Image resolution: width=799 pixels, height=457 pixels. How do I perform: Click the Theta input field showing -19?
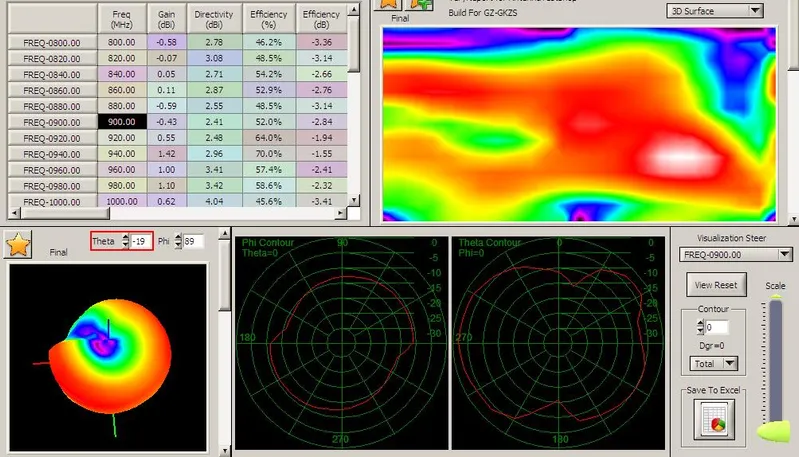pyautogui.click(x=141, y=241)
